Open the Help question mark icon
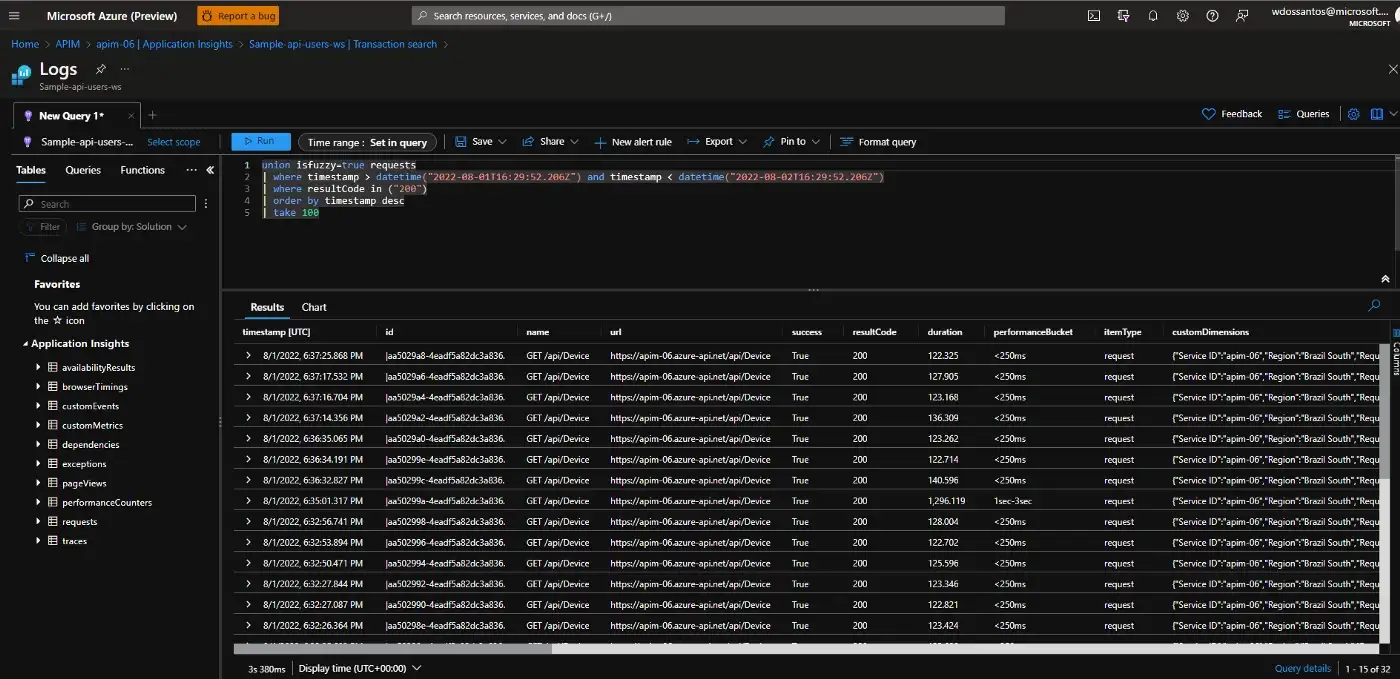This screenshot has height=679, width=1400. coord(1212,16)
